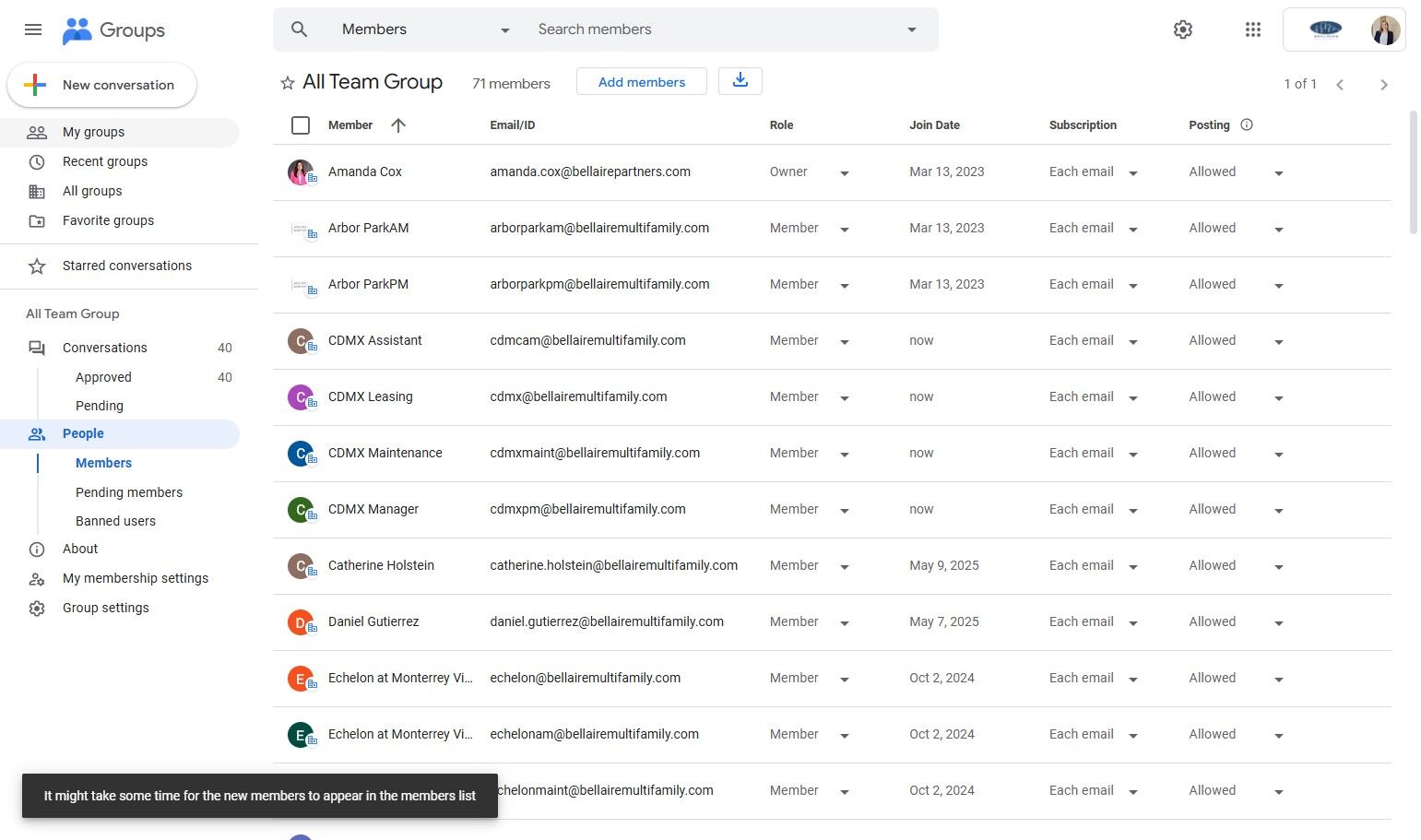The height and width of the screenshot is (840, 1421).
Task: Click Daniel Gutierrez's orange avatar
Action: click(x=301, y=622)
